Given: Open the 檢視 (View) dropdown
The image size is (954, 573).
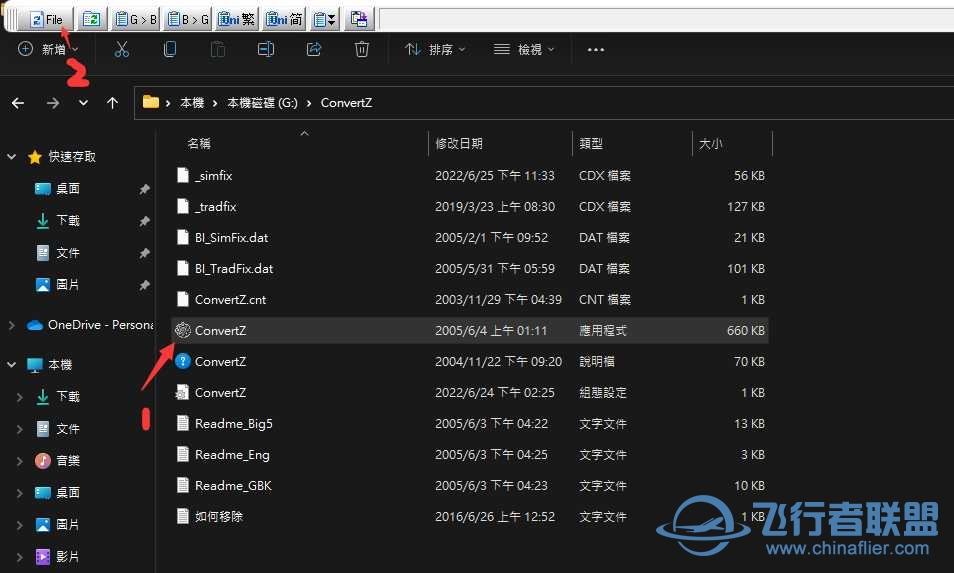Looking at the screenshot, I should (x=524, y=49).
